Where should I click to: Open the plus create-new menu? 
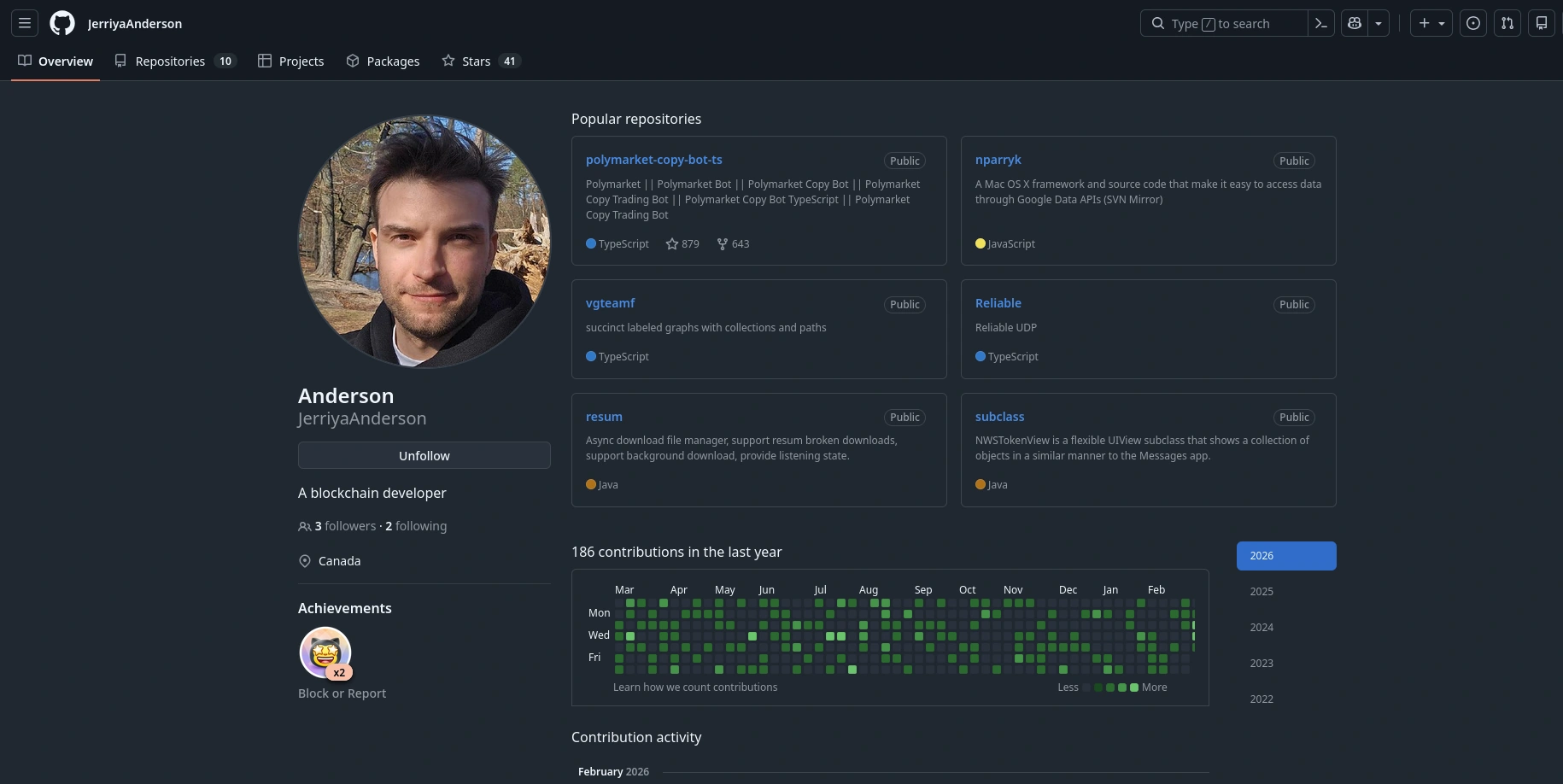tap(1423, 23)
